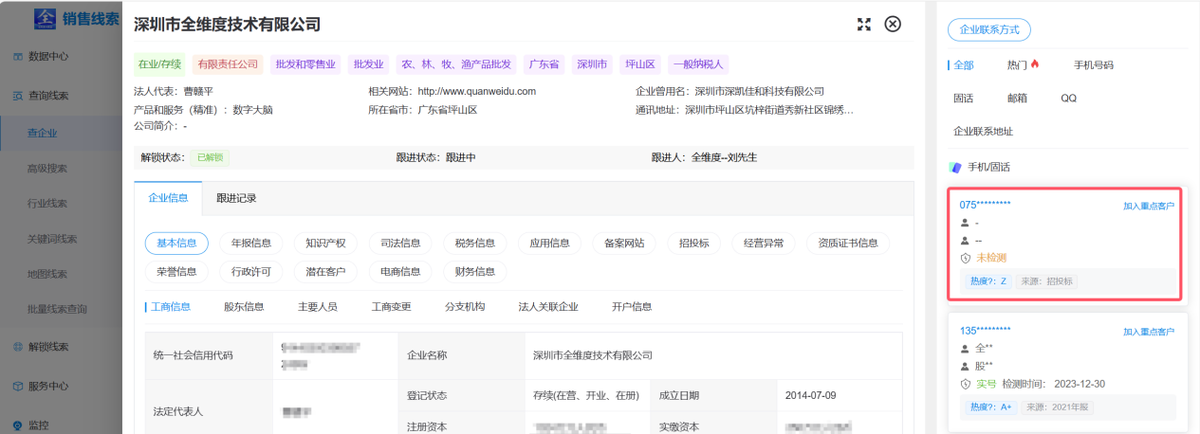Click the 135********* phone number
This screenshot has width=1200, height=434.
click(985, 330)
